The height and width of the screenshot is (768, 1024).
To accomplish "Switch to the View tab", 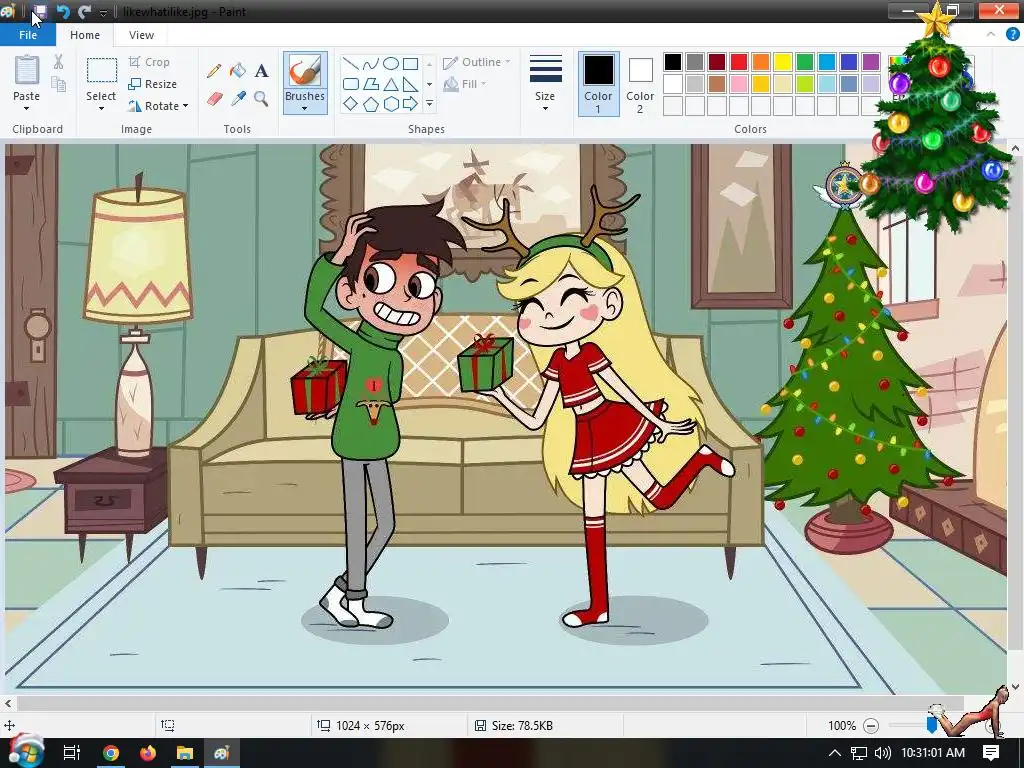I will 141,35.
